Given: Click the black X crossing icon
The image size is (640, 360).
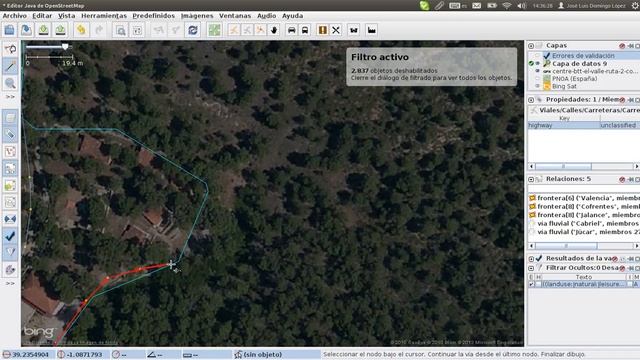Looking at the screenshot, I should point(336,30).
